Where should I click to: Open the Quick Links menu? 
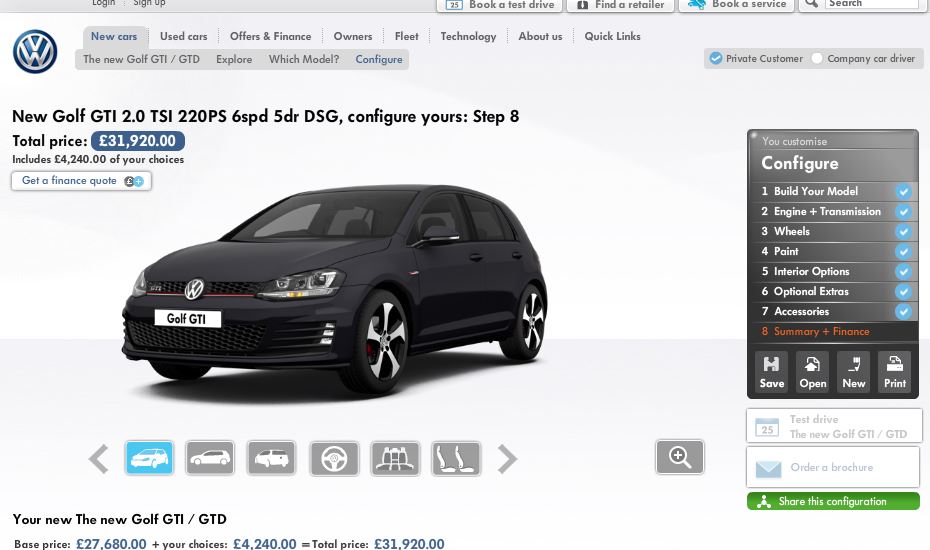[x=612, y=37]
